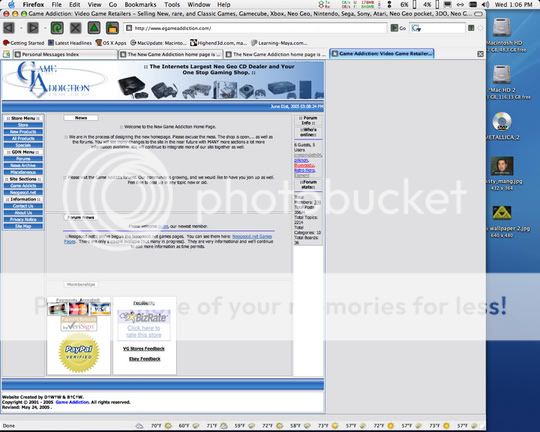540x432 pixels.
Task: Open the forward button history dropdown arrow
Action: tap(44, 28)
